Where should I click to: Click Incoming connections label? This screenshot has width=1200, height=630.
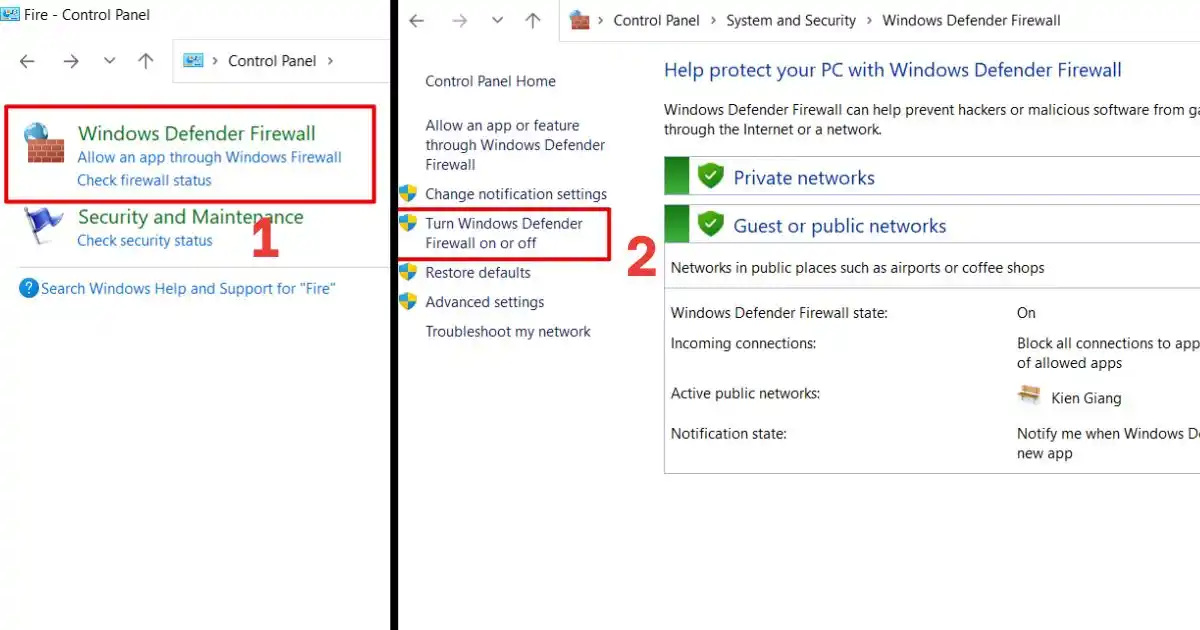744,343
